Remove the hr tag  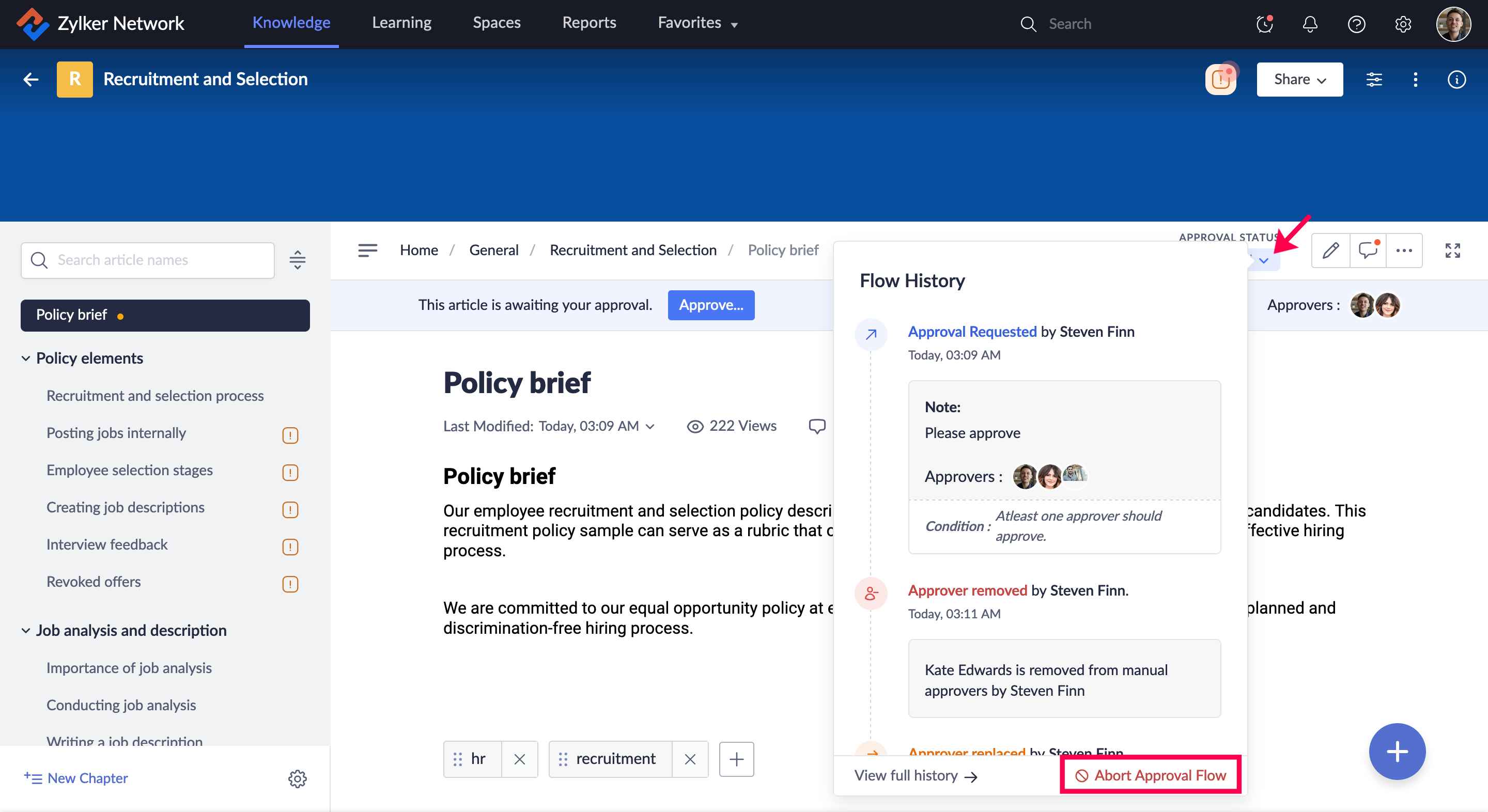click(x=519, y=759)
